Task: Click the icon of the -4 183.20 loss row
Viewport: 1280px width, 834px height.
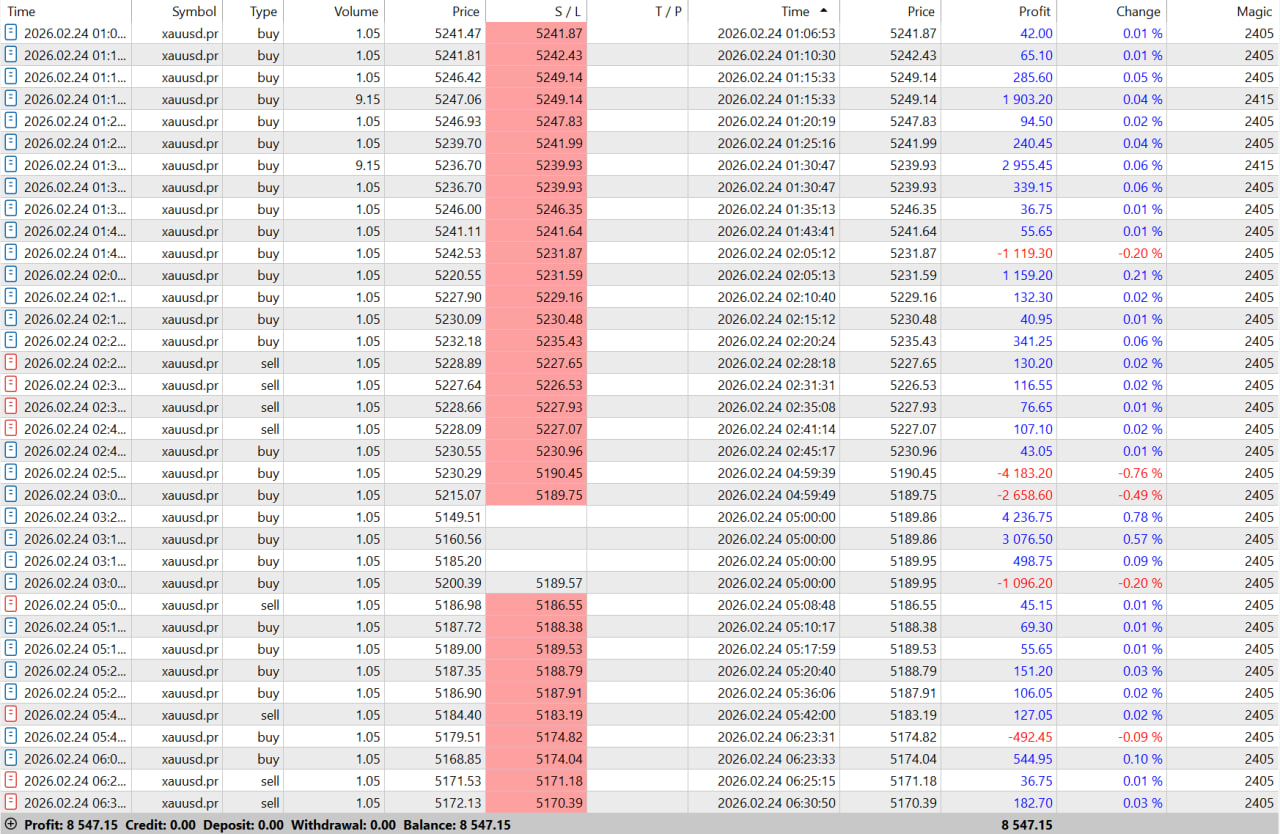Action: pos(11,473)
